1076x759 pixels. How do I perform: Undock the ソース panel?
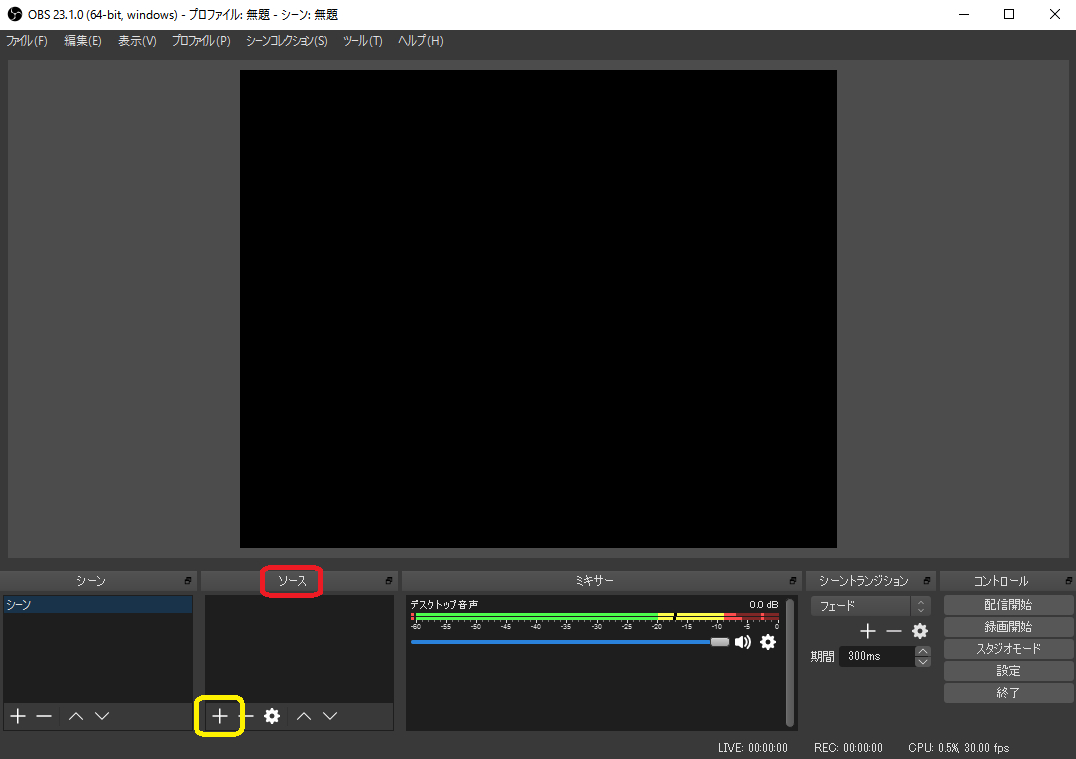coord(389,581)
